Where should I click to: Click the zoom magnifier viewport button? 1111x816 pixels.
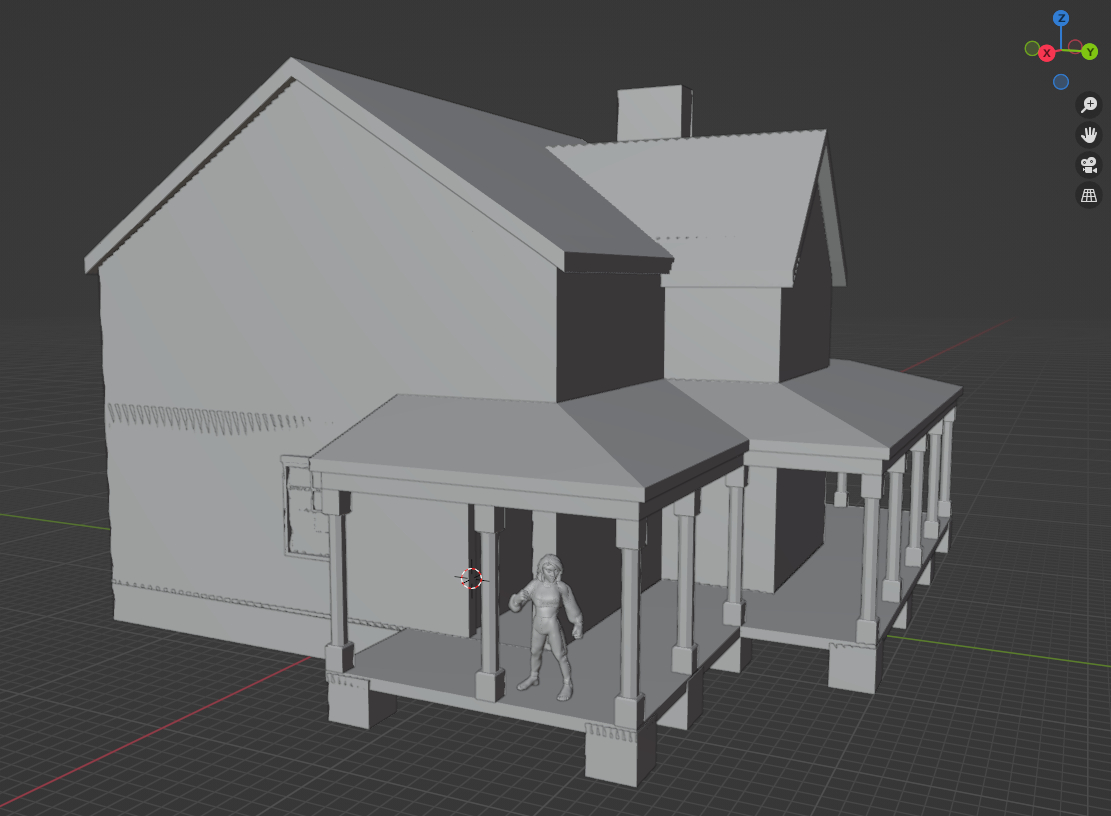coord(1088,105)
